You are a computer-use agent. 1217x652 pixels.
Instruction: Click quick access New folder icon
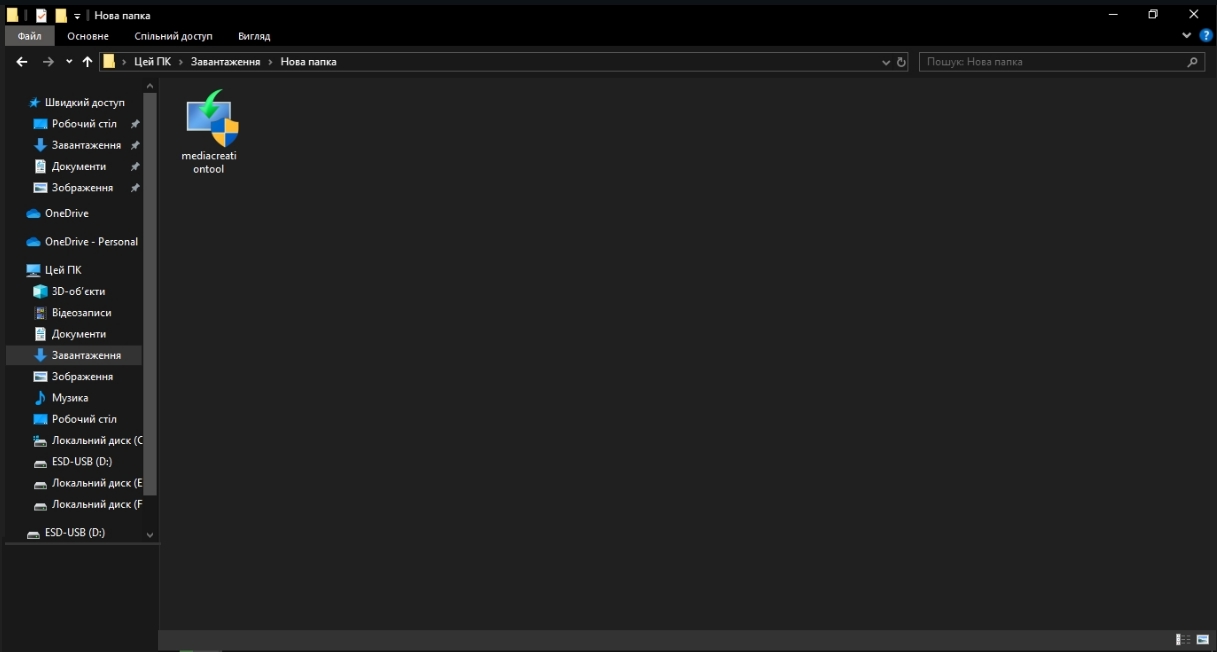click(x=61, y=15)
